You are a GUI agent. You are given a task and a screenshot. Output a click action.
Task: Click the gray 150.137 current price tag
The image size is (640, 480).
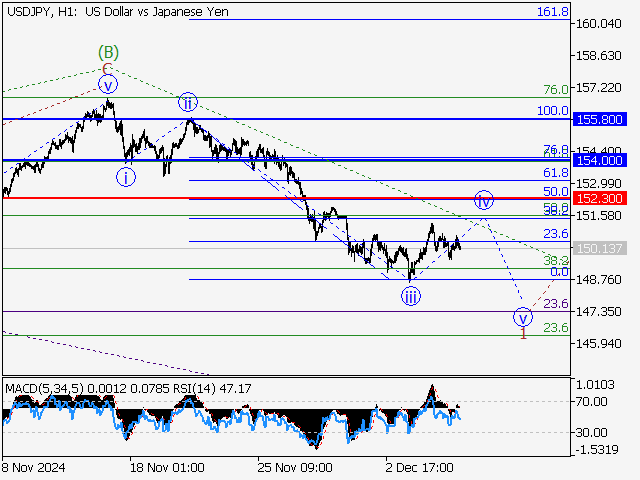[x=601, y=248]
